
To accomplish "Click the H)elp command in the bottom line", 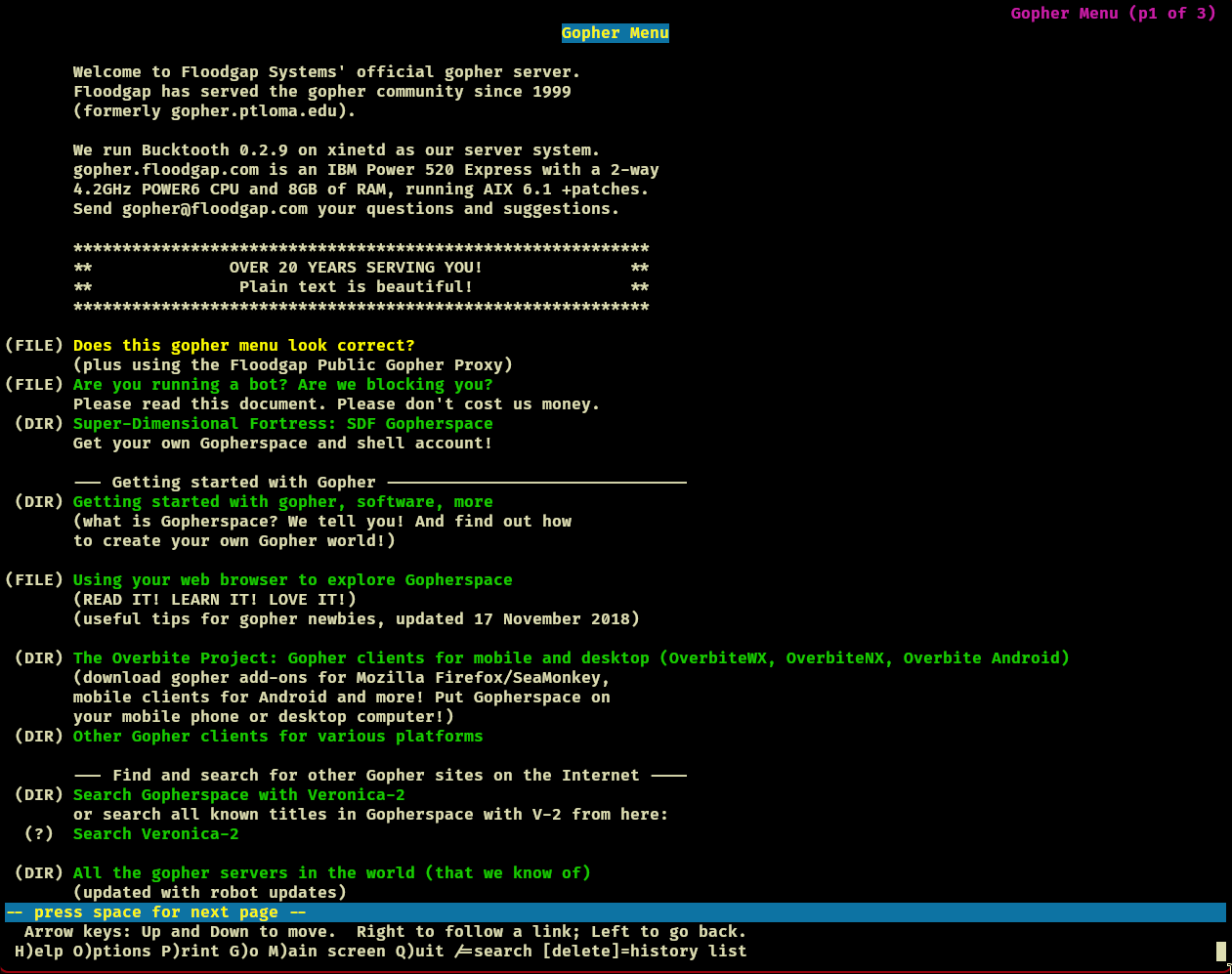I will [x=39, y=952].
